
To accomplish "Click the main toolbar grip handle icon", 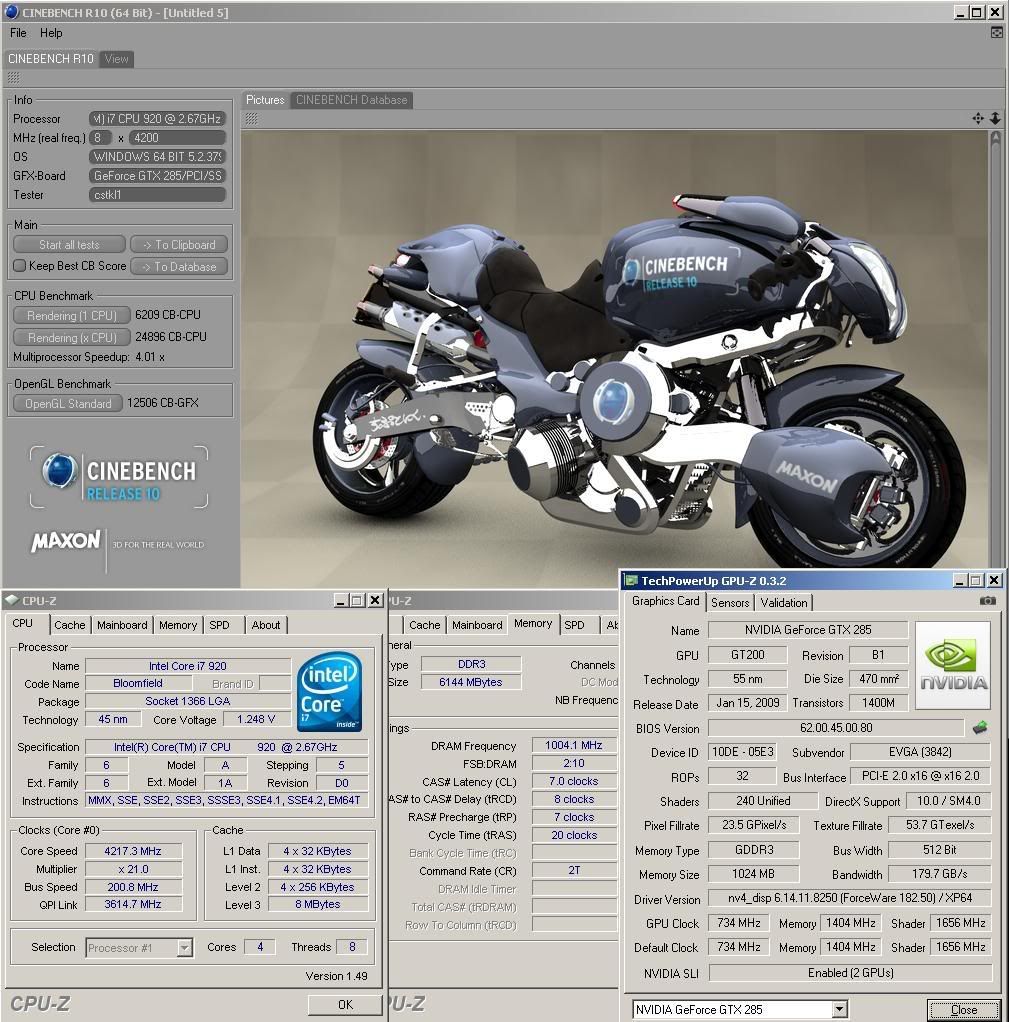I will [x=13, y=78].
